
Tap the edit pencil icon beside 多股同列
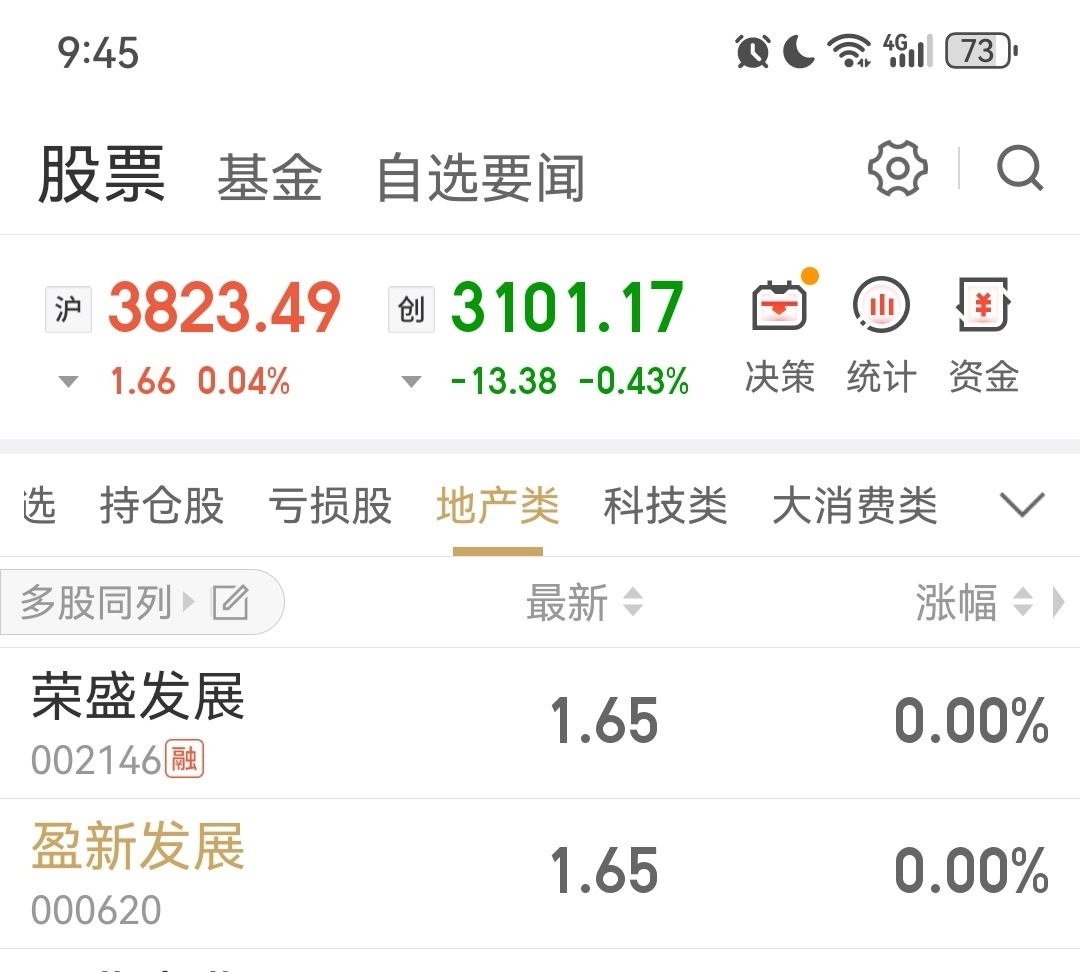(x=230, y=602)
